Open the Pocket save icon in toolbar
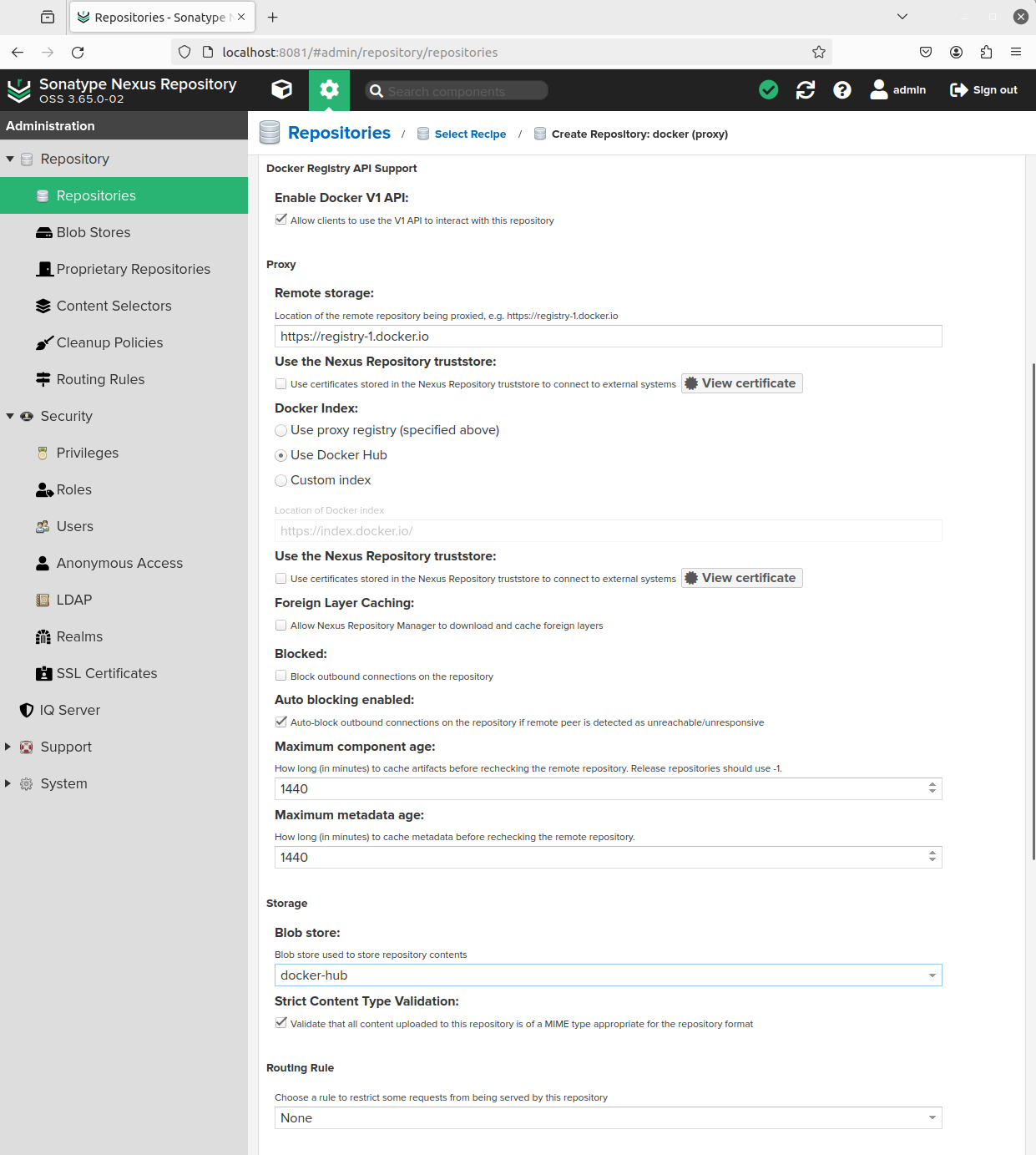The width and height of the screenshot is (1036, 1155). click(x=926, y=52)
